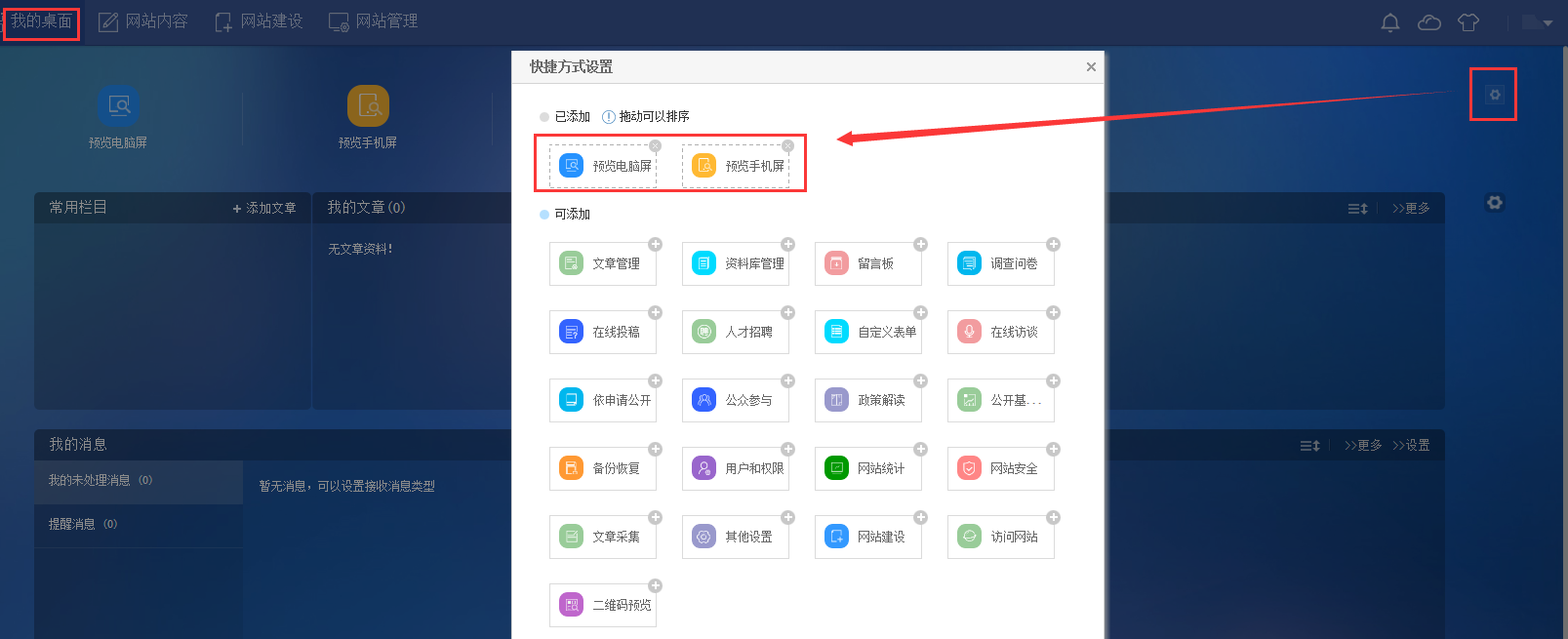Add 网站统计 shortcut via plus icon
The height and width of the screenshot is (639, 1568).
coord(920,449)
